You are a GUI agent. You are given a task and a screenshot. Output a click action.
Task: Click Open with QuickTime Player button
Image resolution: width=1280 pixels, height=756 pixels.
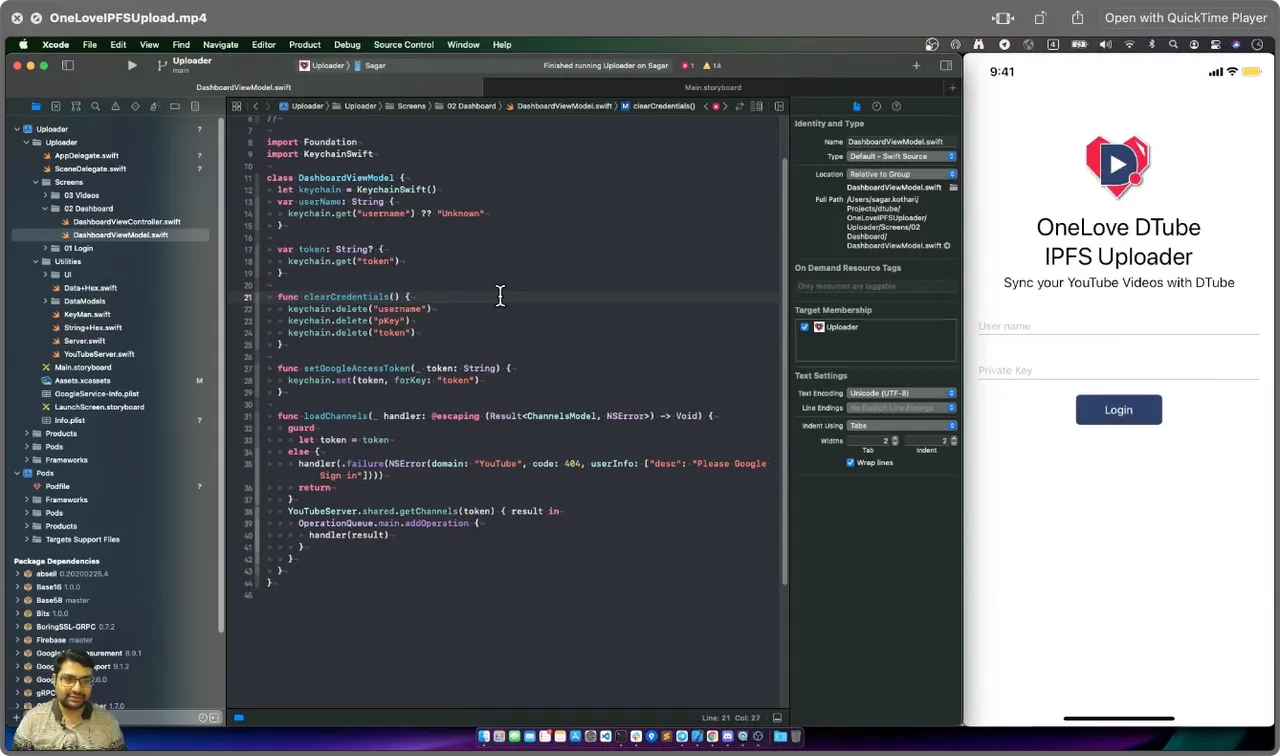1186,18
